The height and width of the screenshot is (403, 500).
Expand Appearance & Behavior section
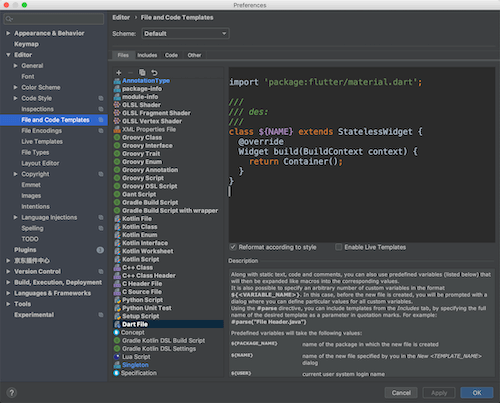(x=8, y=33)
